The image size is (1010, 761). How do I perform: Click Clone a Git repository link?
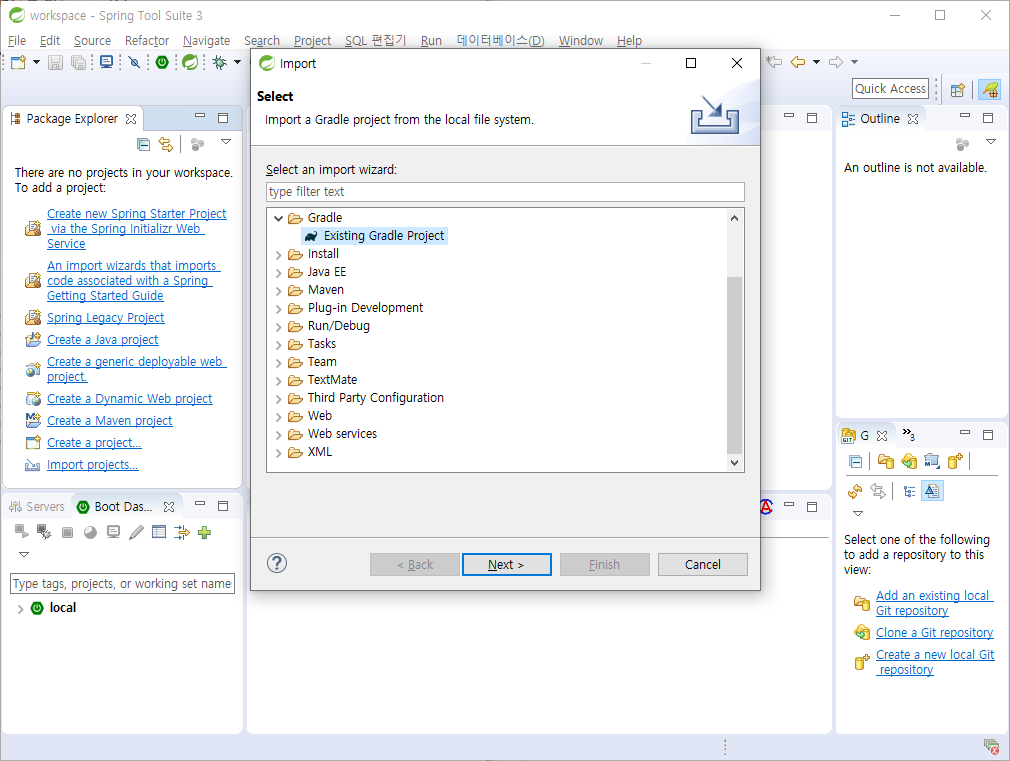click(x=934, y=633)
